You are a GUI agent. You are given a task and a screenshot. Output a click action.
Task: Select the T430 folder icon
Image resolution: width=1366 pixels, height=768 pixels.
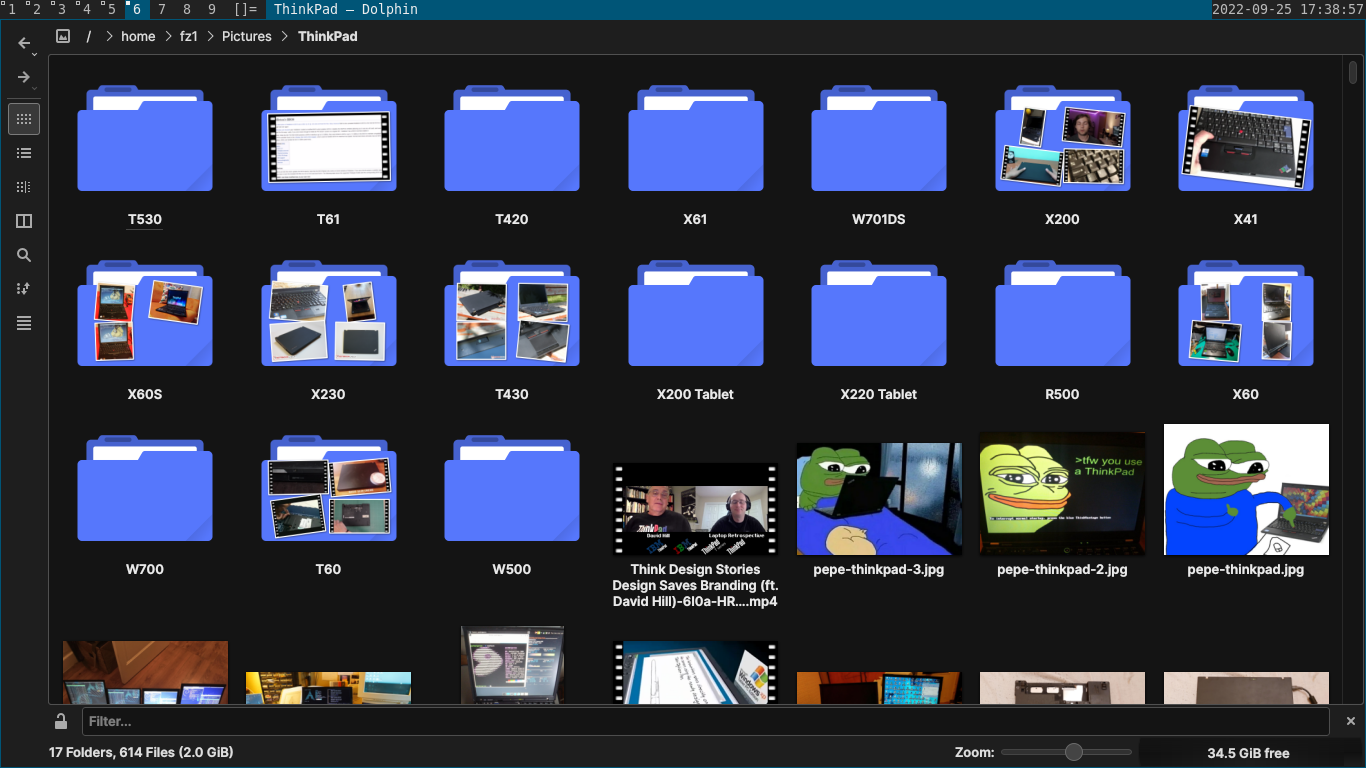[x=512, y=313]
